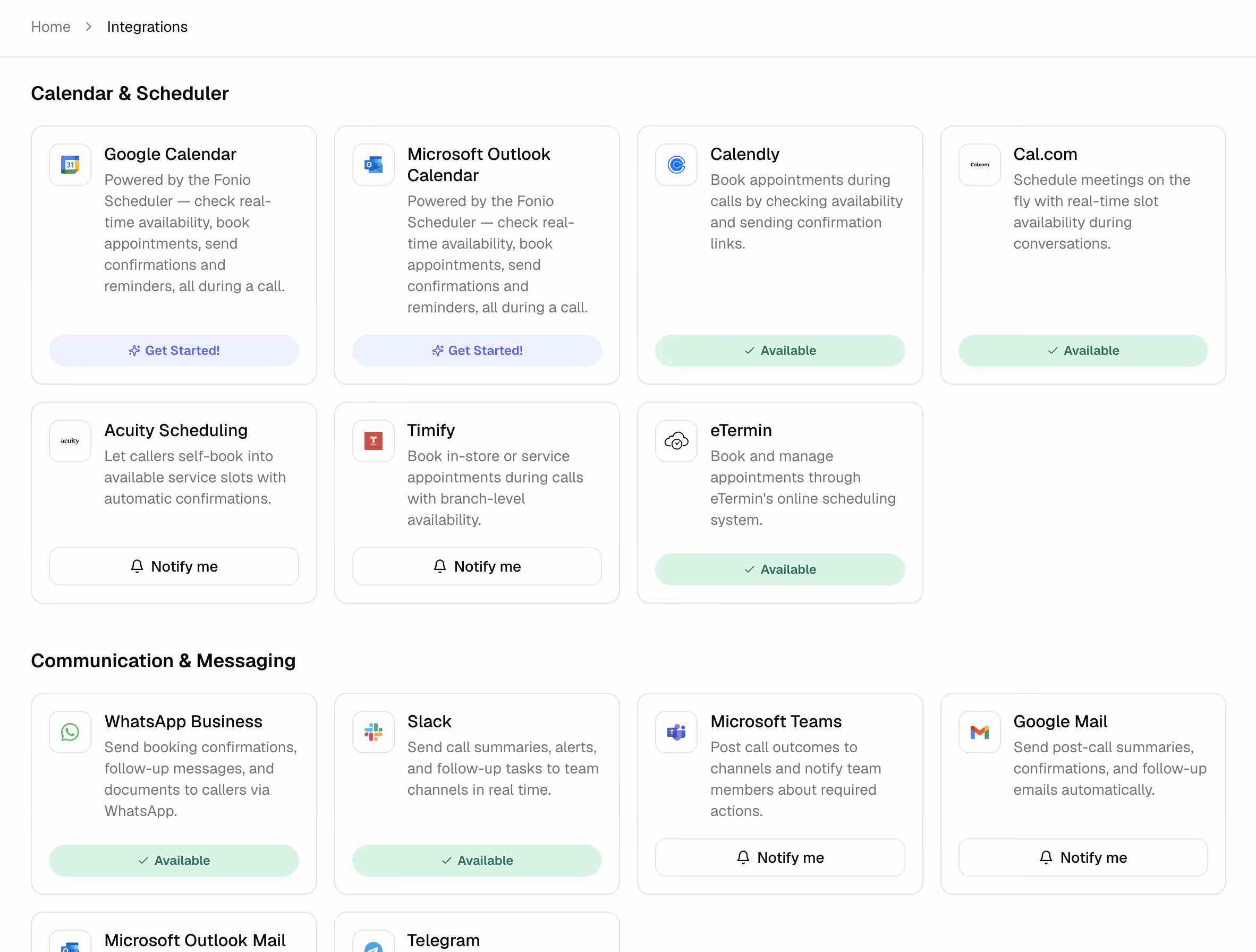Click the Slack description text
The width and height of the screenshot is (1256, 952).
[503, 769]
